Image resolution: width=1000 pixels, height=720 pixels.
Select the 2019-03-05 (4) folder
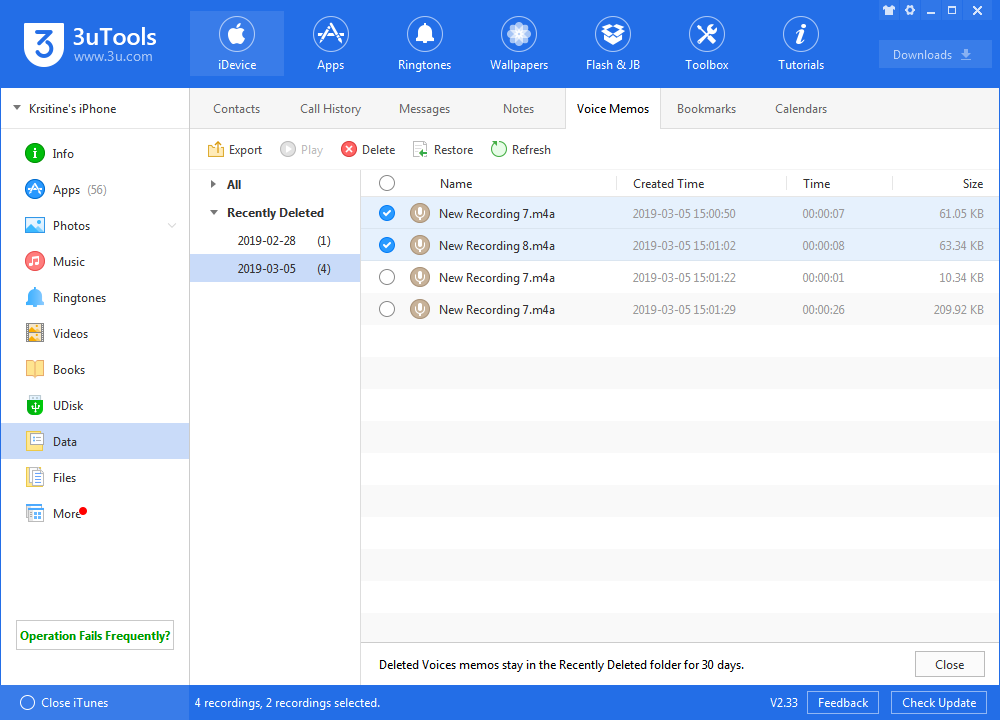pyautogui.click(x=275, y=268)
